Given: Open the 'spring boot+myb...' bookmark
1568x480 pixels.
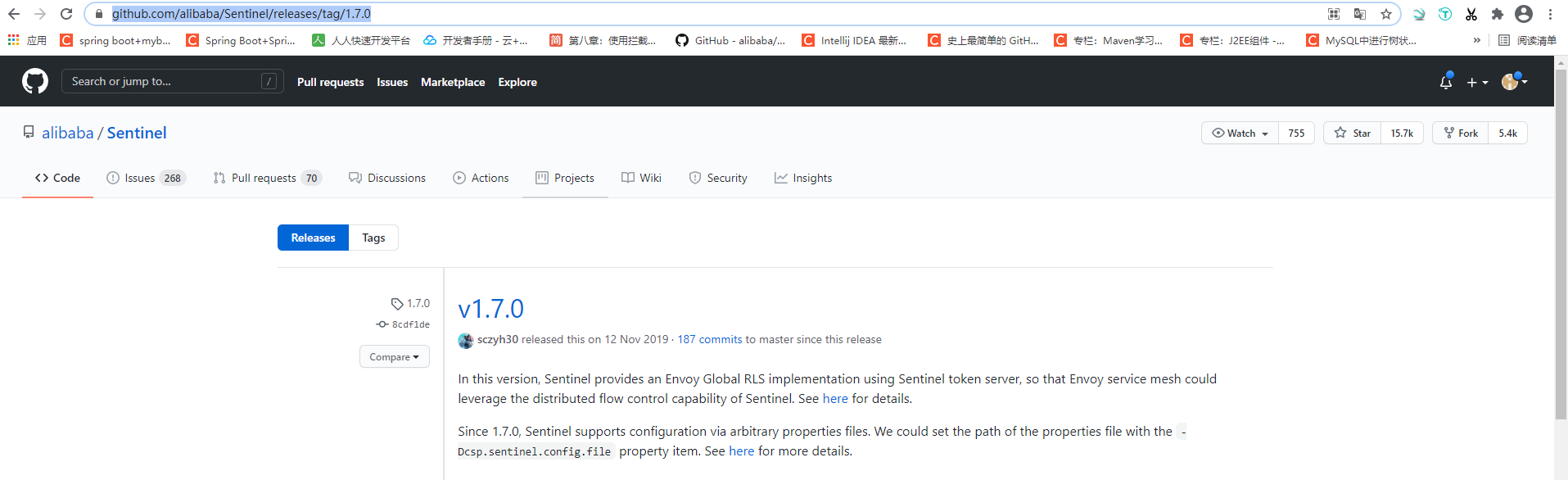Looking at the screenshot, I should (116, 40).
